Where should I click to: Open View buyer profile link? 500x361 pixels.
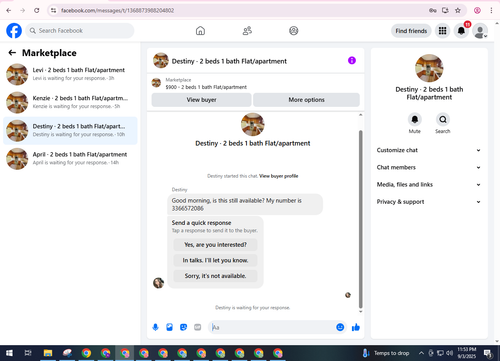279,176
